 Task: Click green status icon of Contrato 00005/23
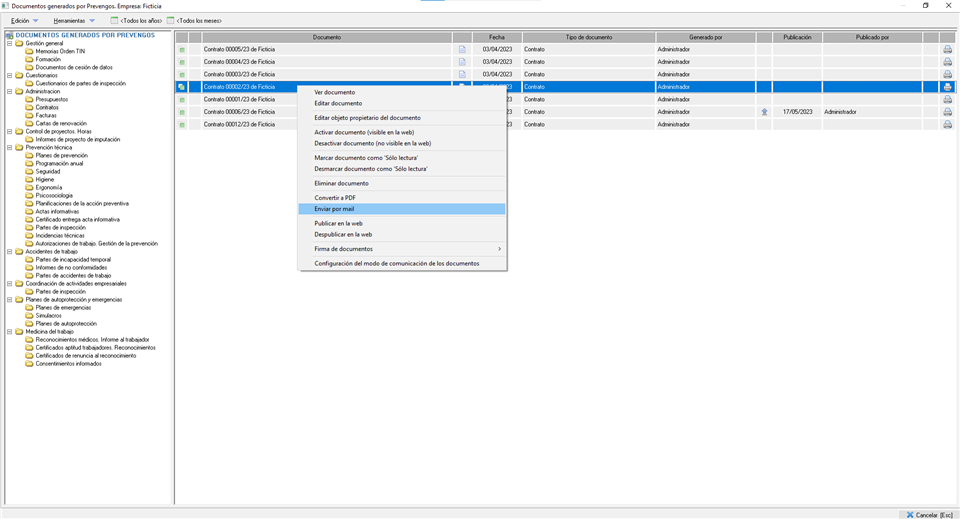pos(182,49)
